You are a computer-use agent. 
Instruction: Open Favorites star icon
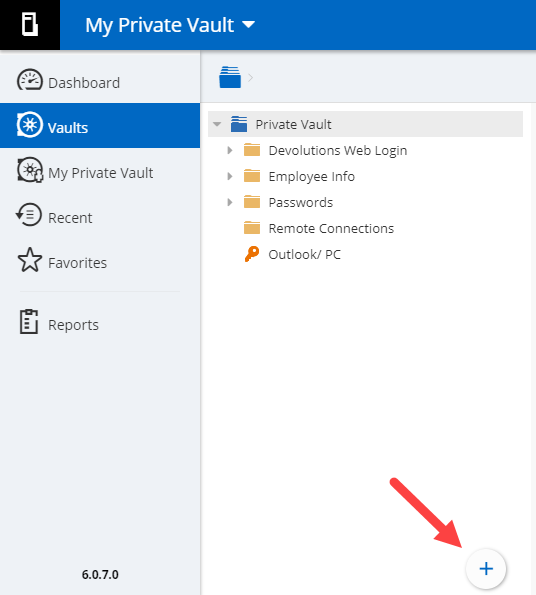(x=30, y=260)
